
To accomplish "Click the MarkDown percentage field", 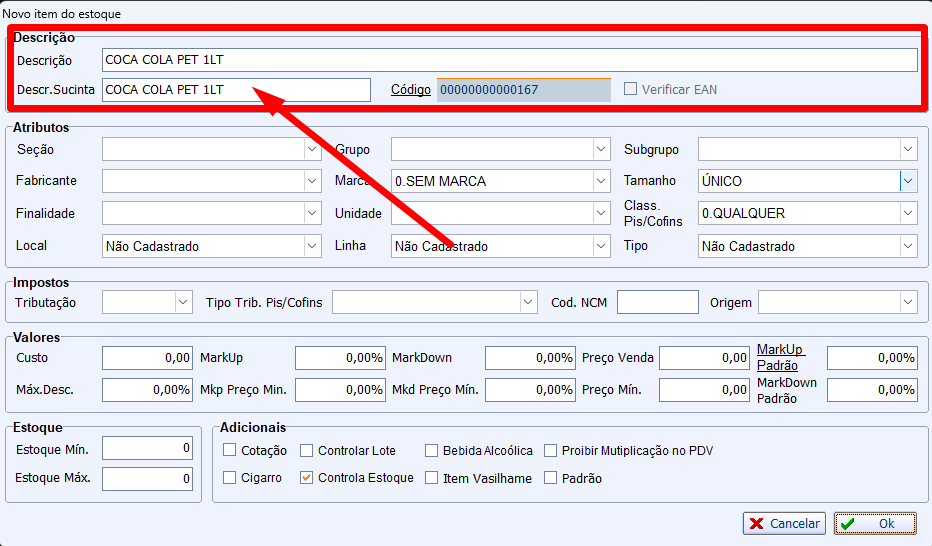I will coord(530,358).
